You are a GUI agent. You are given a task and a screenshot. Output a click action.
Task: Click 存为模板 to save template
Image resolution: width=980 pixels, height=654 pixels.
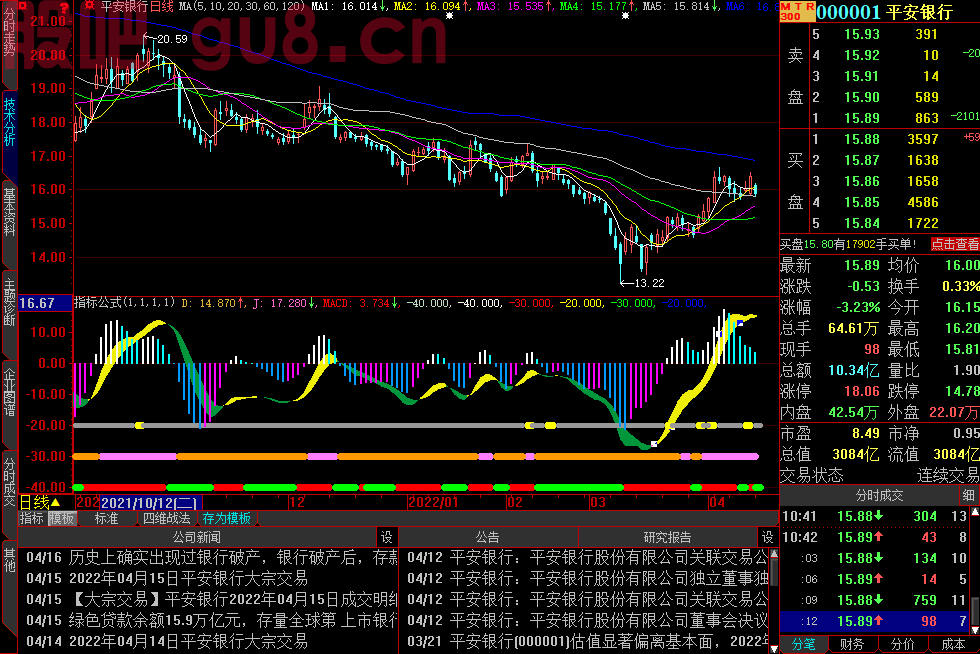(226, 518)
